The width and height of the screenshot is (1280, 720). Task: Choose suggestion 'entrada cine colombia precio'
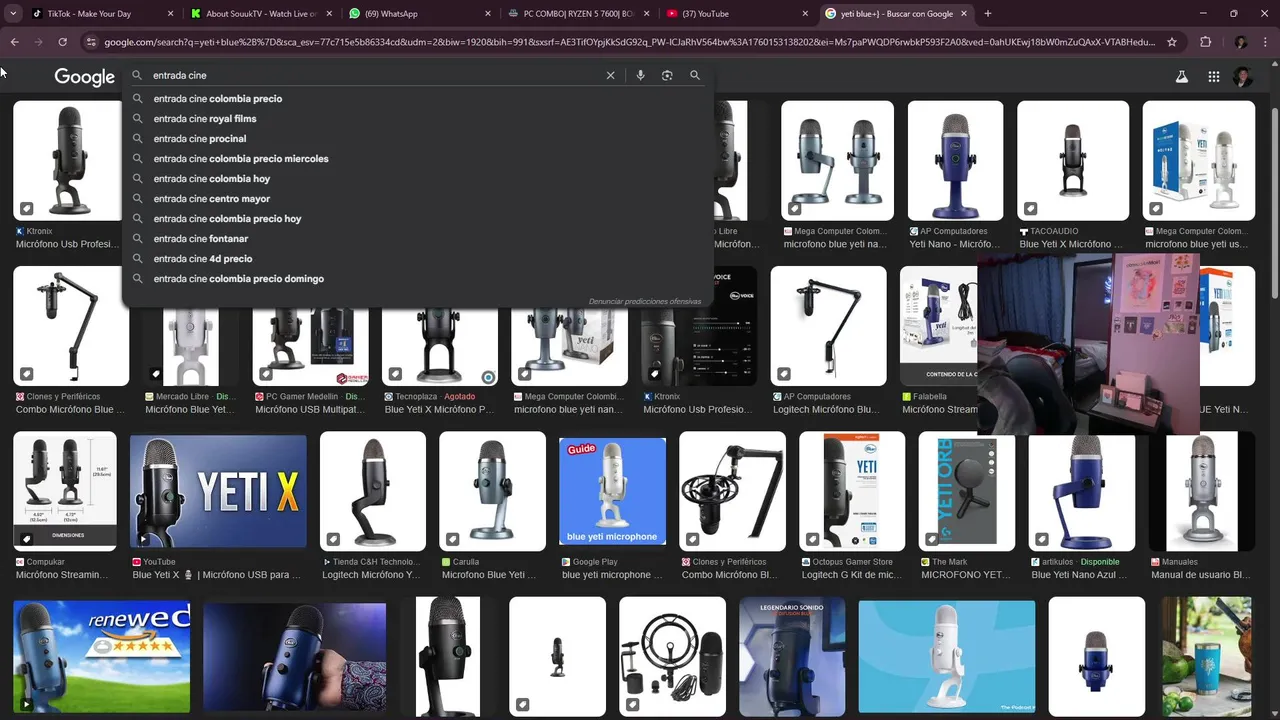coord(218,99)
